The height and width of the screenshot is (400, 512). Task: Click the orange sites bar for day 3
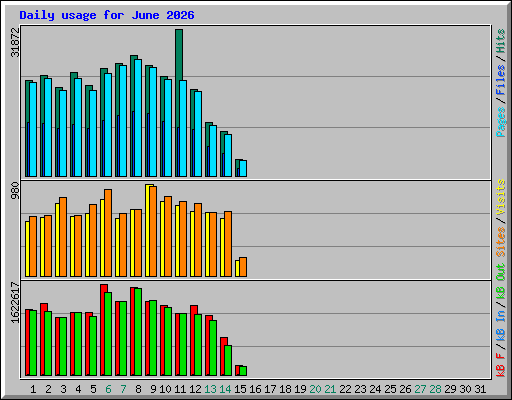coord(63,237)
